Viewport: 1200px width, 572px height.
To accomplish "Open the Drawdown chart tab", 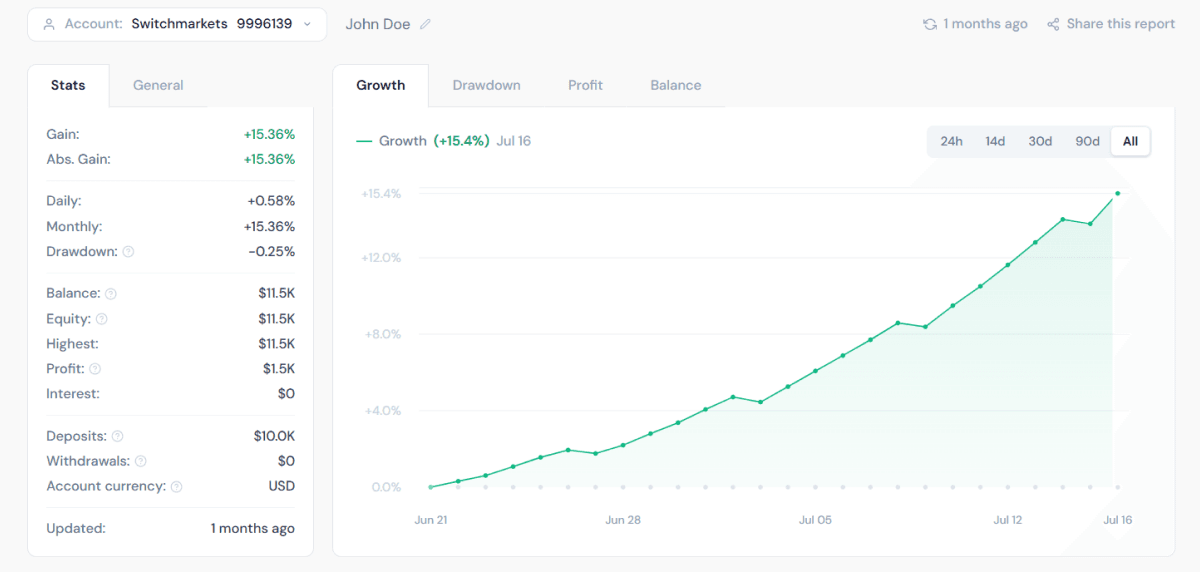I will click(x=486, y=85).
